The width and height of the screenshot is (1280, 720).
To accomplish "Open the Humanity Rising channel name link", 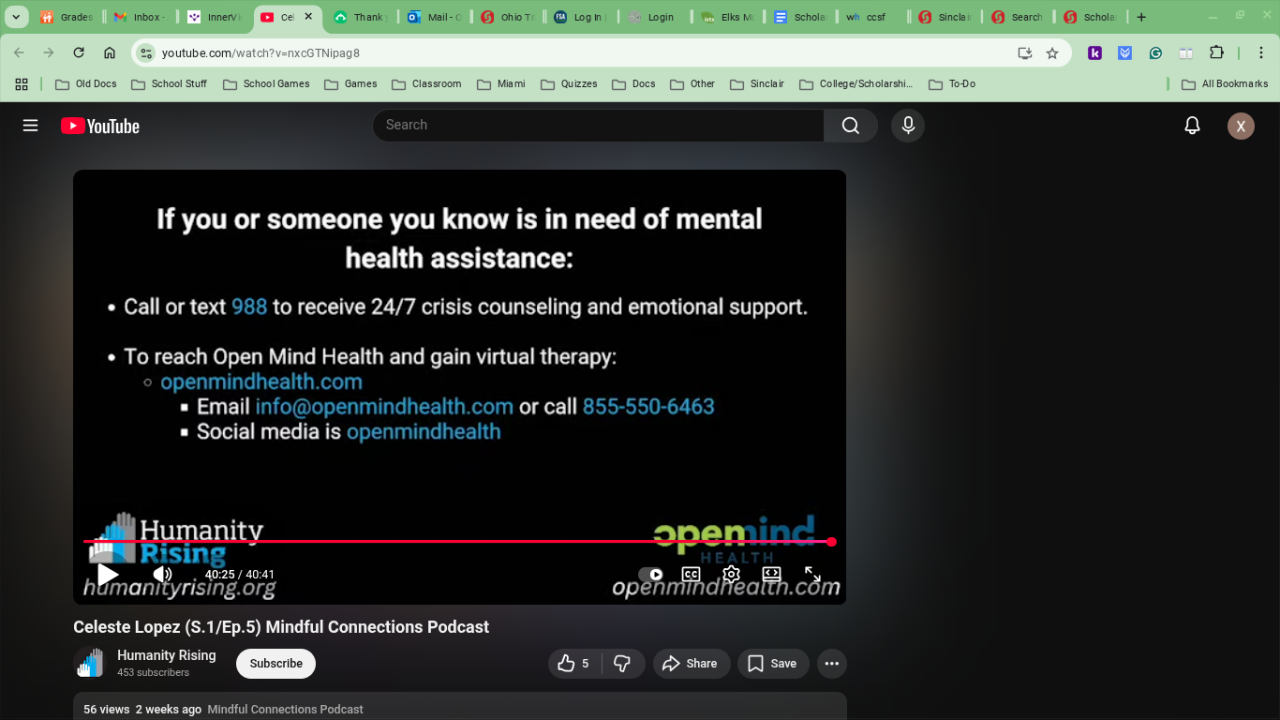I will coord(166,655).
